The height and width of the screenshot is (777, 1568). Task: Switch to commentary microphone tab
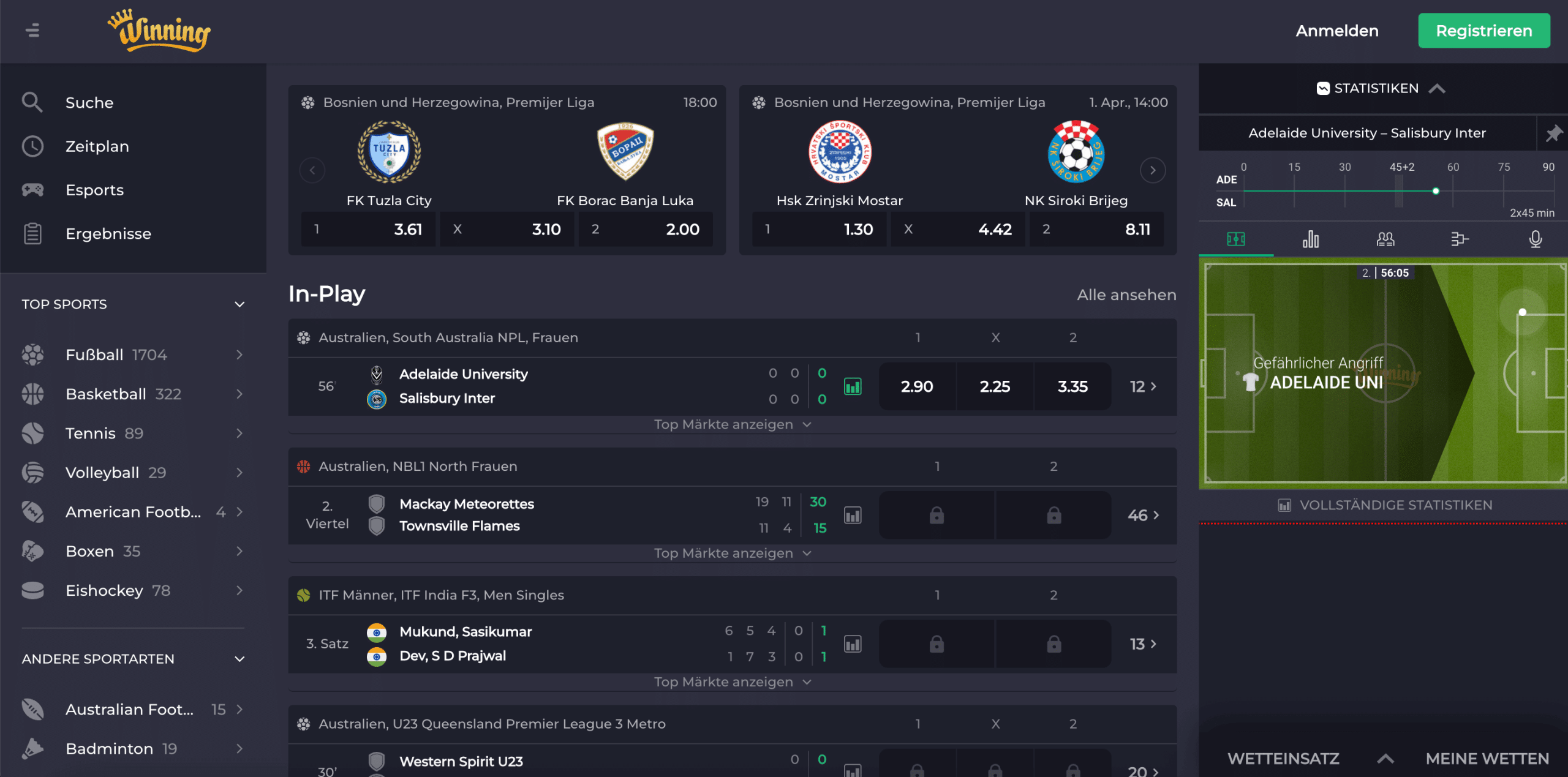pyautogui.click(x=1535, y=239)
